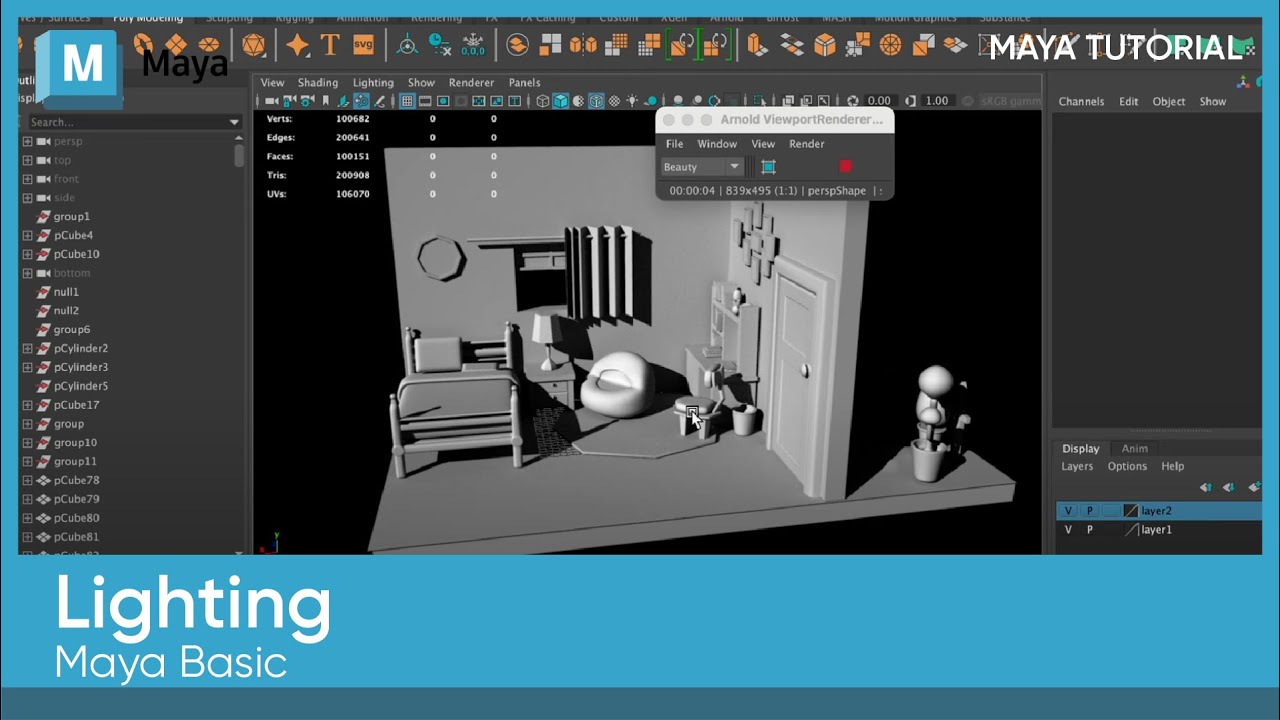
Task: Click the select camera icon in viewport toolbar
Action: 271,101
